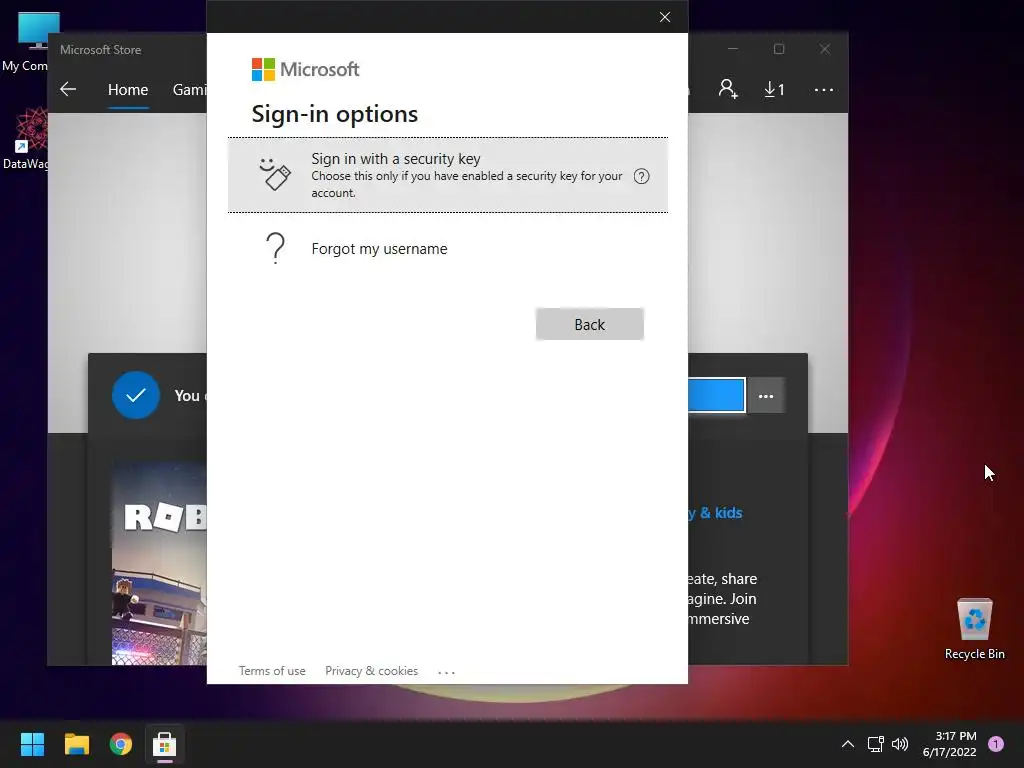Click Microsoft Store account sign-in icon
1024x768 pixels.
point(728,89)
